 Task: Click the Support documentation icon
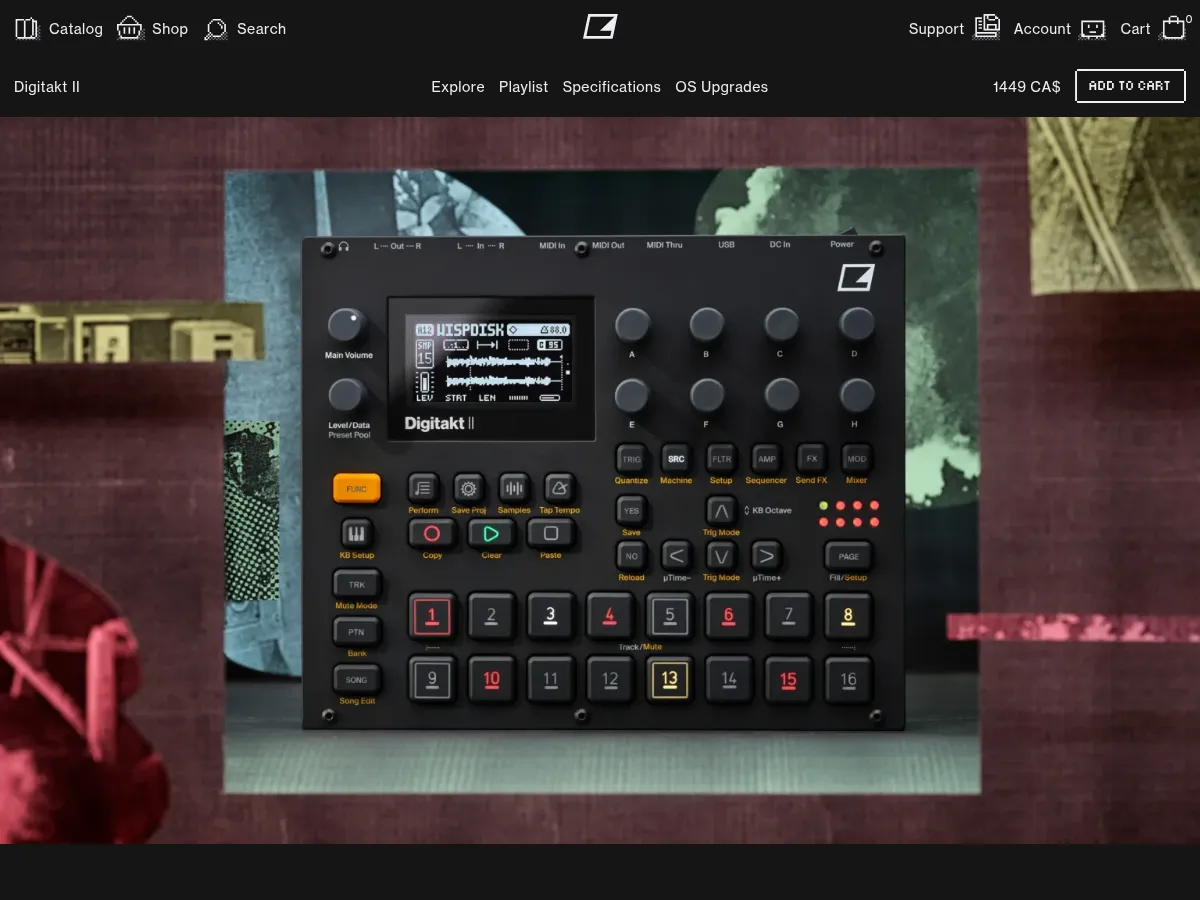[986, 28]
